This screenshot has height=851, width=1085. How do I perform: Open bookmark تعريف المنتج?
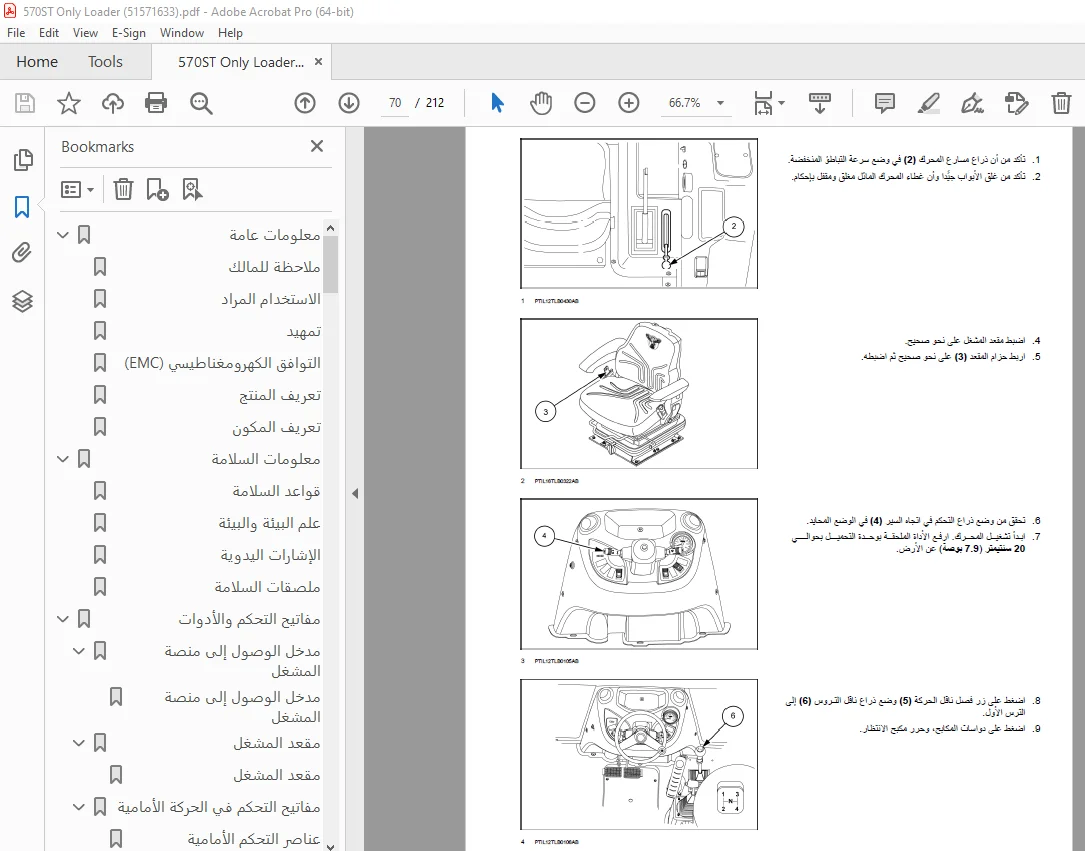[x=280, y=395]
